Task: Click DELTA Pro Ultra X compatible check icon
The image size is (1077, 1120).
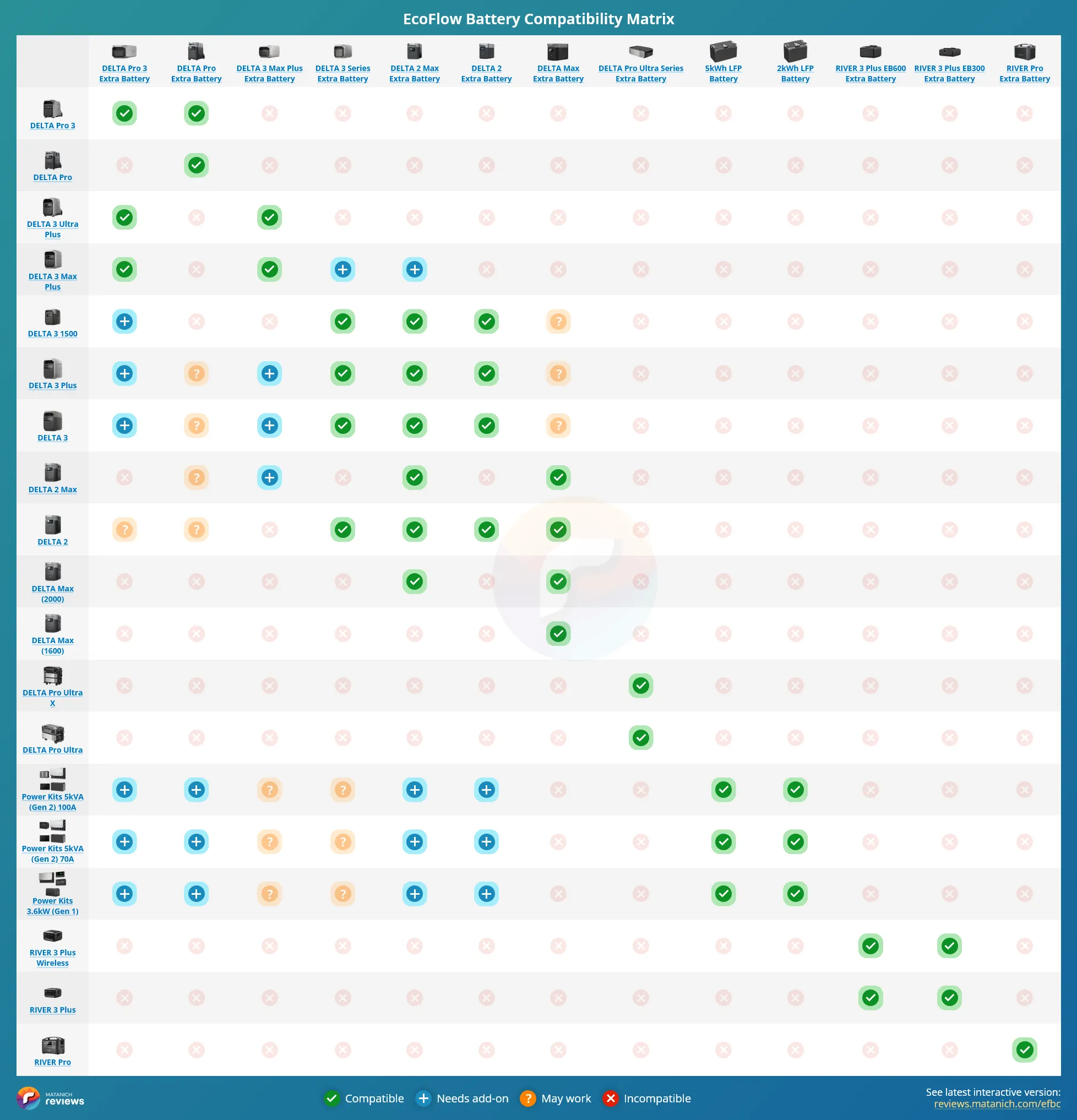Action: pyautogui.click(x=641, y=685)
